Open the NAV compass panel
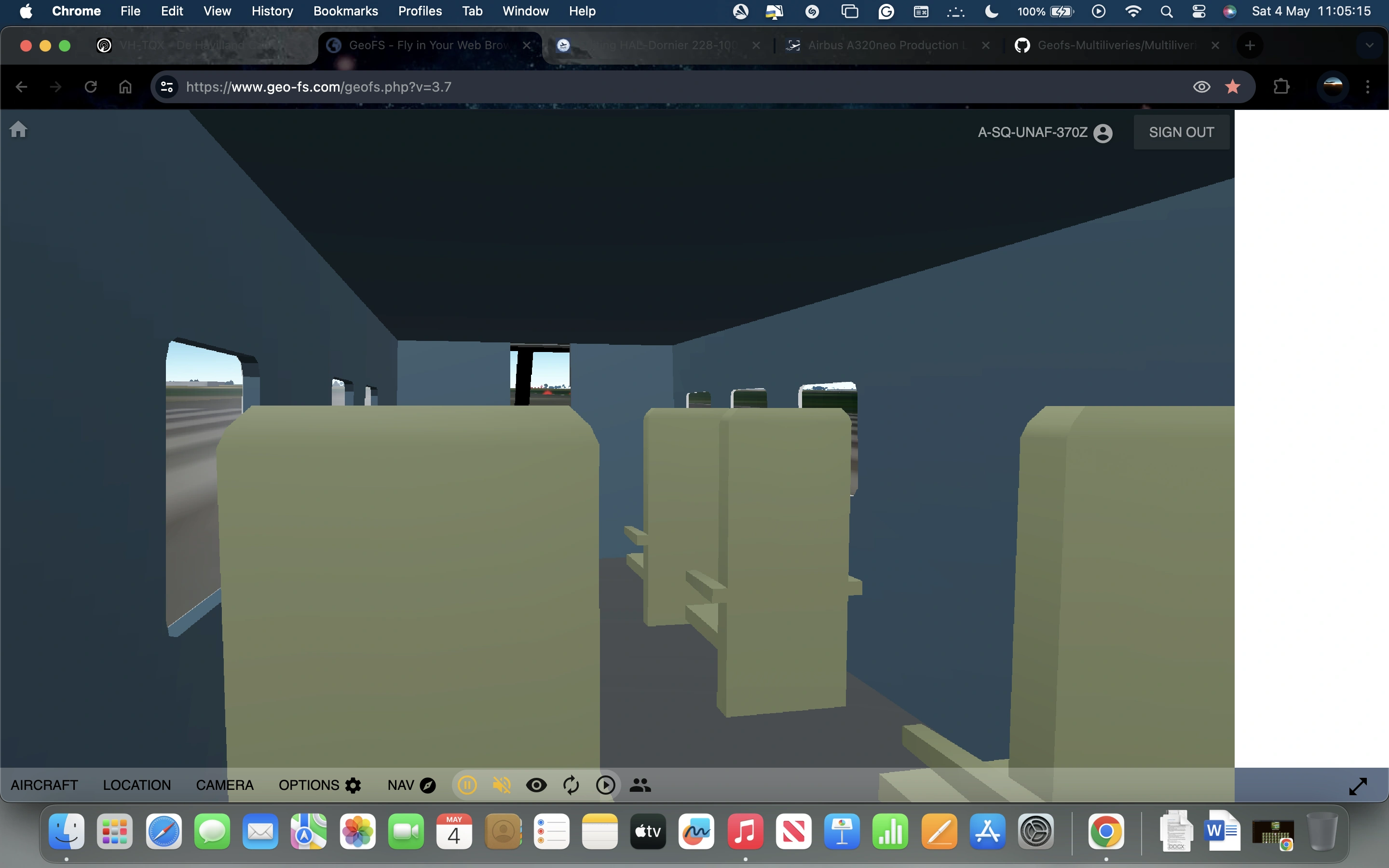 (411, 785)
